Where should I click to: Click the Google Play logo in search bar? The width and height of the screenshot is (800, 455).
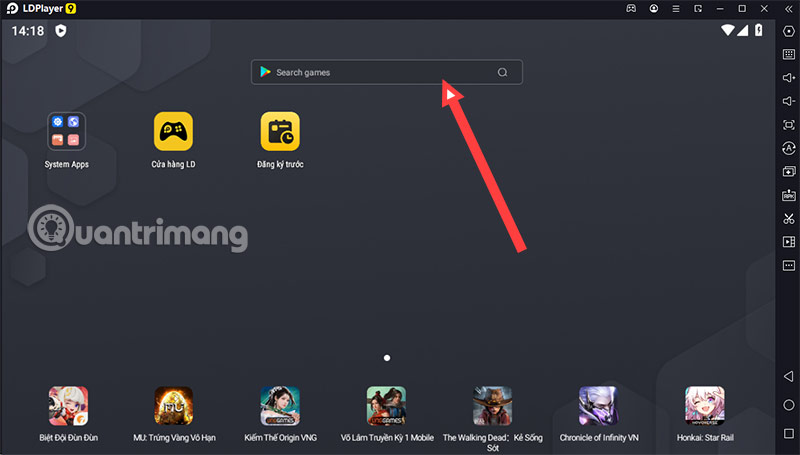coord(265,72)
